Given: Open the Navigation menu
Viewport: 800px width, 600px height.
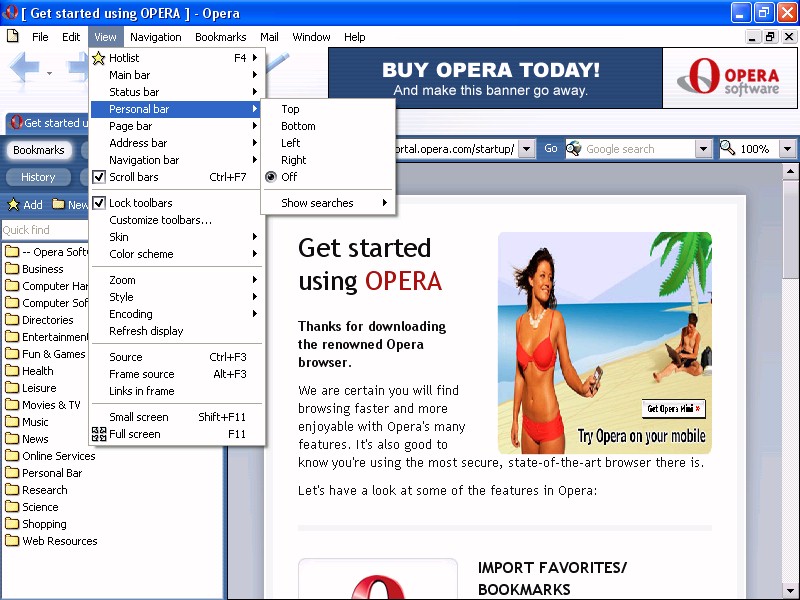Looking at the screenshot, I should coord(156,37).
